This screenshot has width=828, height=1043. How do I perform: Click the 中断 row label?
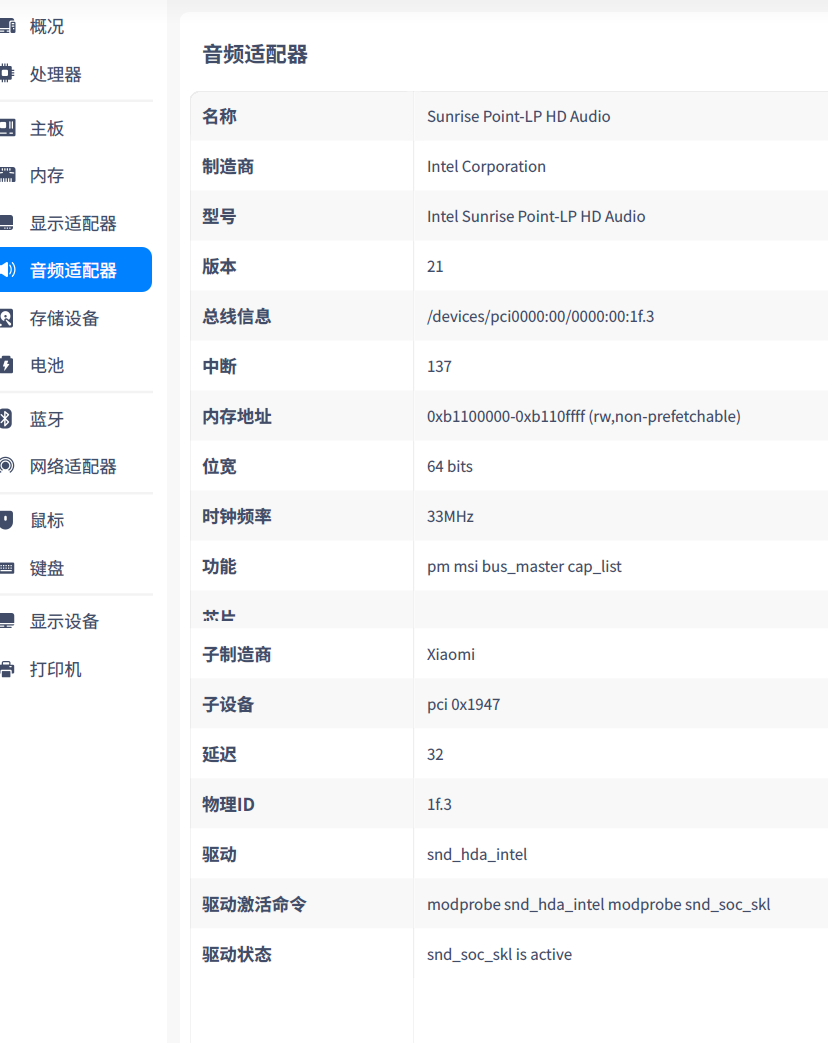(219, 367)
